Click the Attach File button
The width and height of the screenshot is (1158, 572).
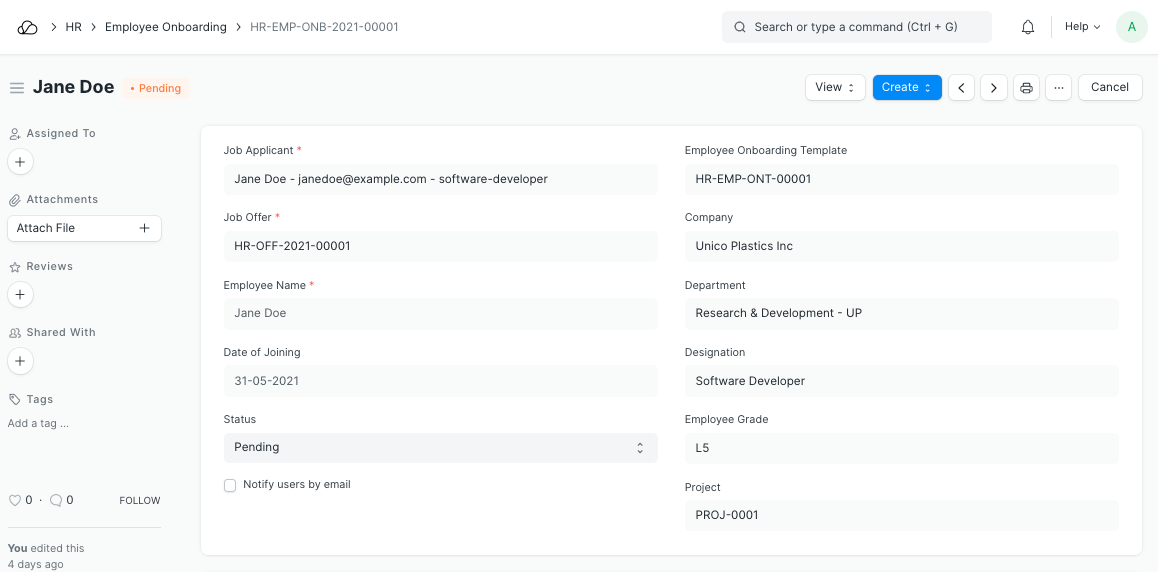(x=84, y=228)
